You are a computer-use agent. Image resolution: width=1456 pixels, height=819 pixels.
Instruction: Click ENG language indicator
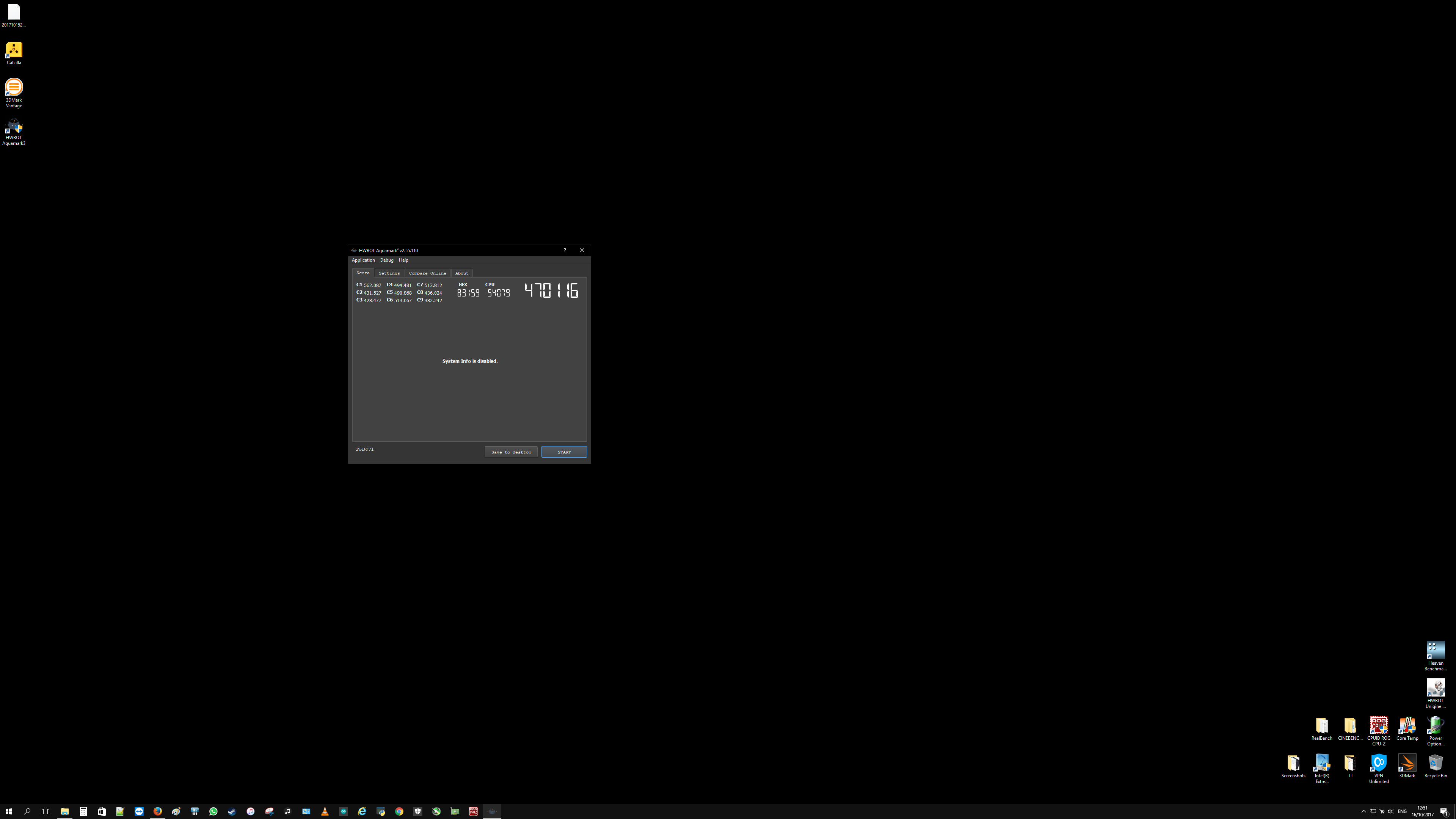(1402, 811)
